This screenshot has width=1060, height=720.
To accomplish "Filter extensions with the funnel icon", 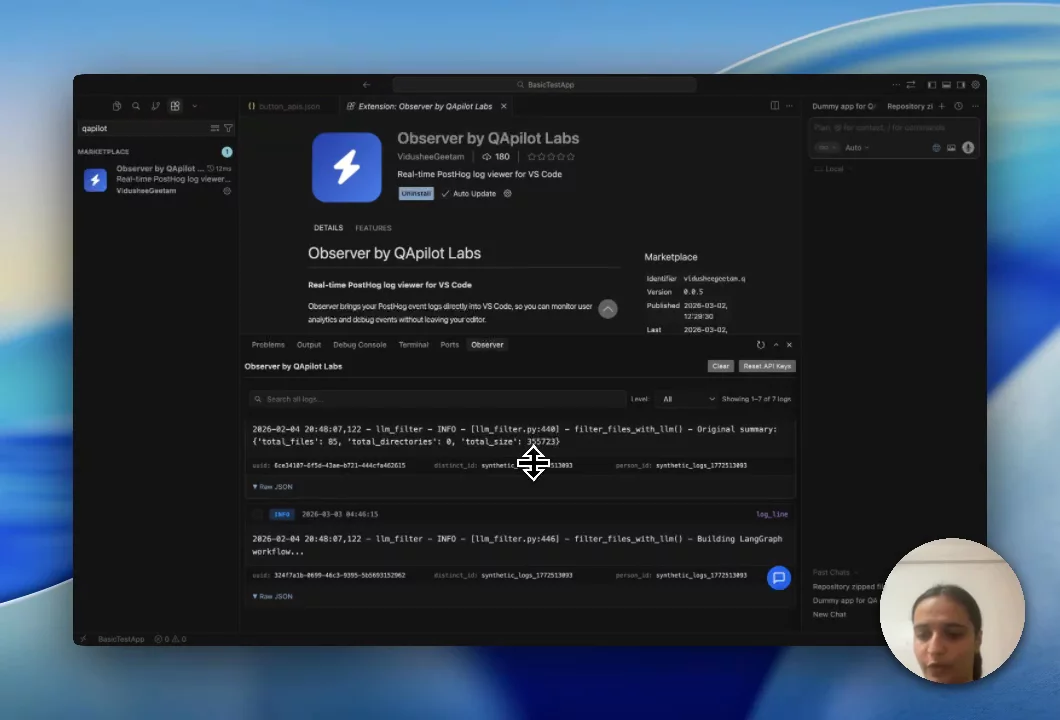I will 228,128.
